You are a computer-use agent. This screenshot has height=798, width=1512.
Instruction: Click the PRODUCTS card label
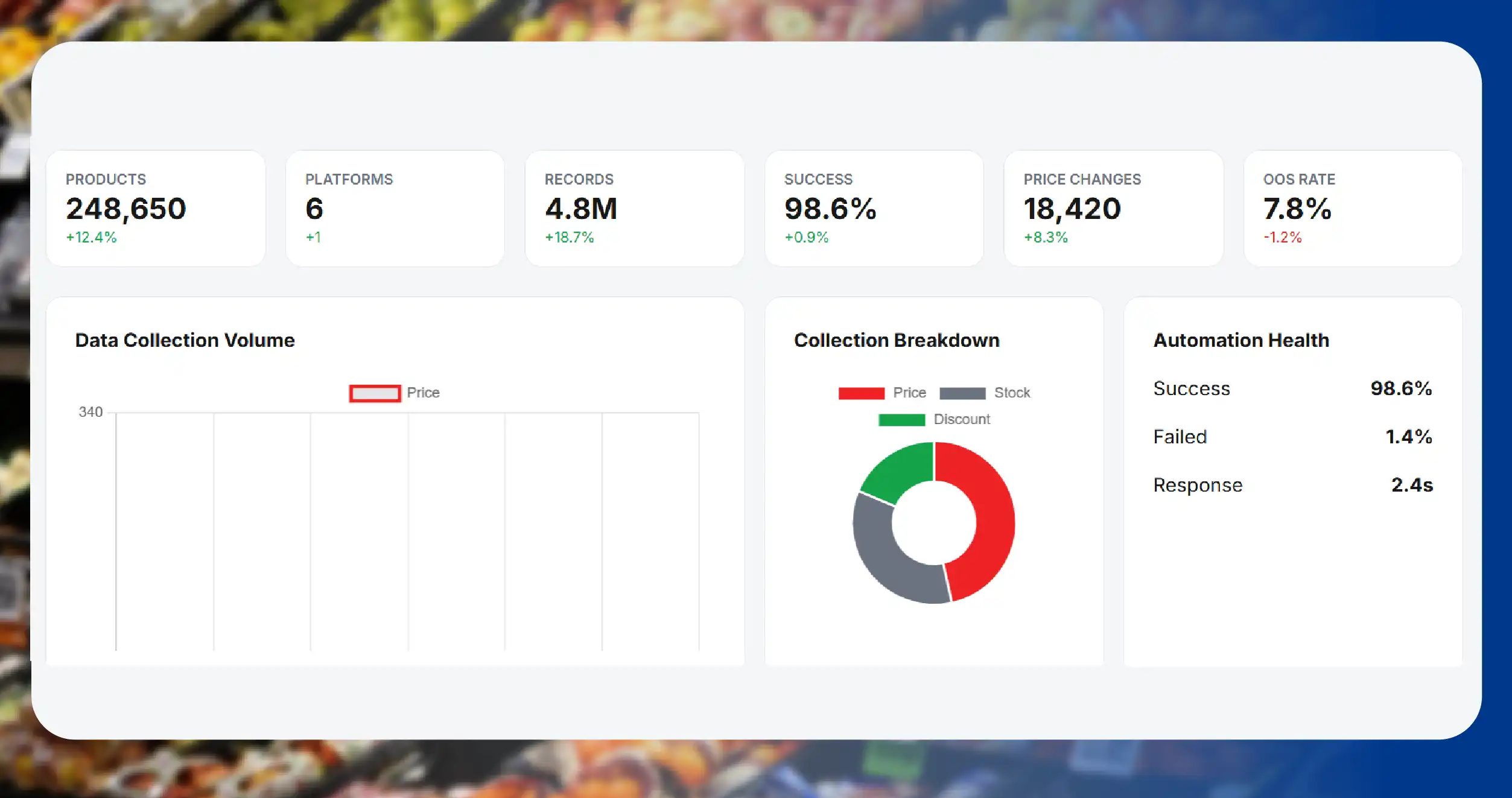106,180
